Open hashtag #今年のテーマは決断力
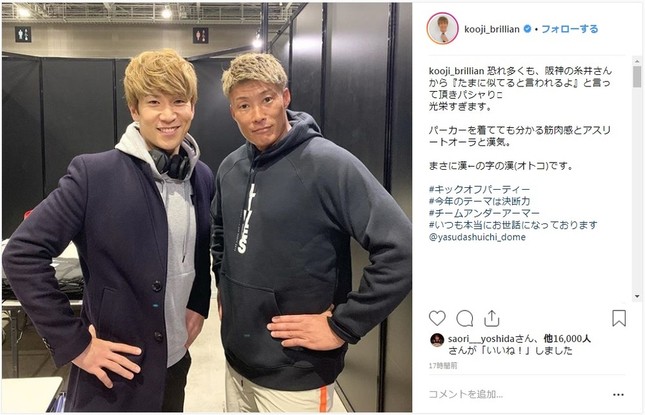The image size is (645, 415). pyautogui.click(x=479, y=202)
